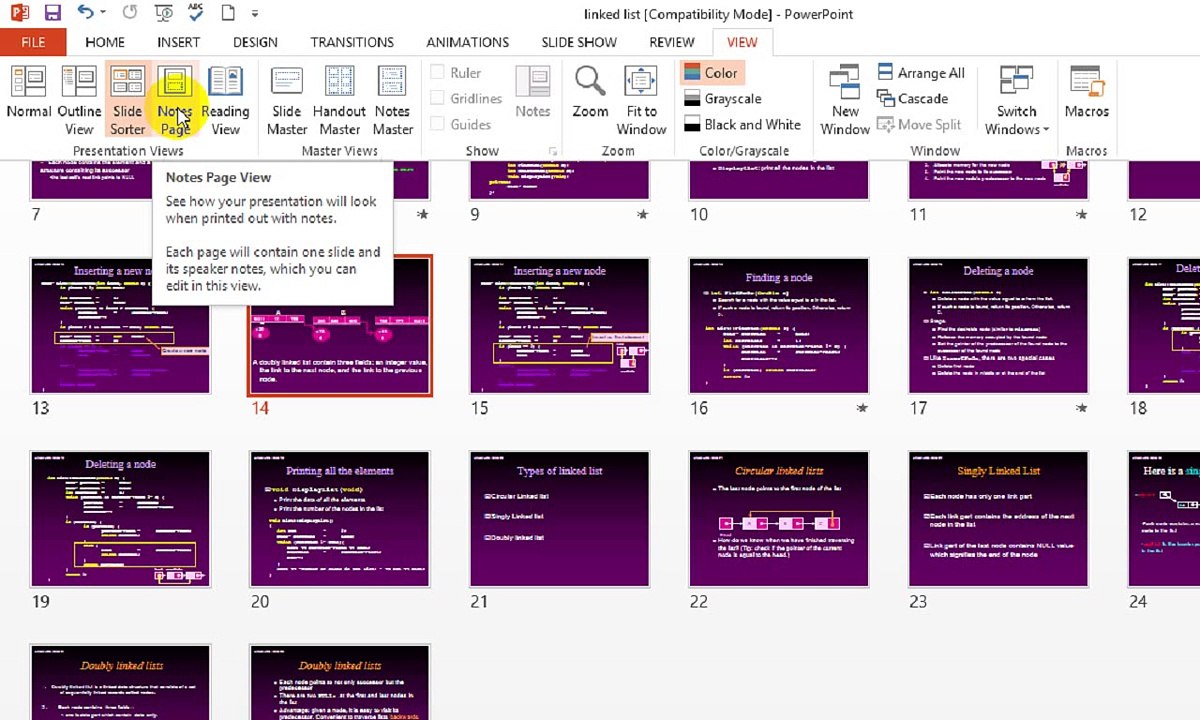Select slide 23 Singly Linked List
The image size is (1200, 720).
tap(998, 519)
